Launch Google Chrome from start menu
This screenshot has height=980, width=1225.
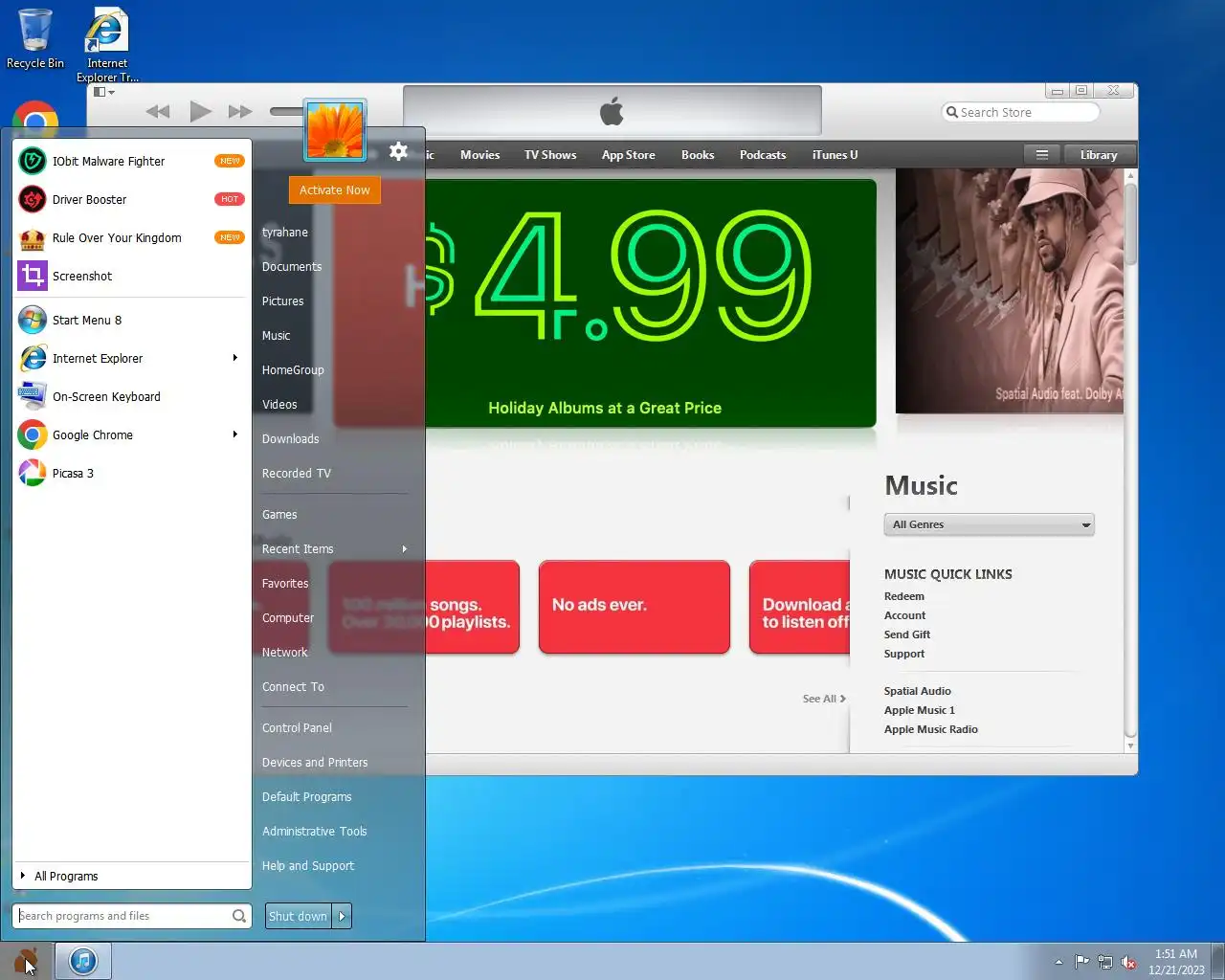131,434
